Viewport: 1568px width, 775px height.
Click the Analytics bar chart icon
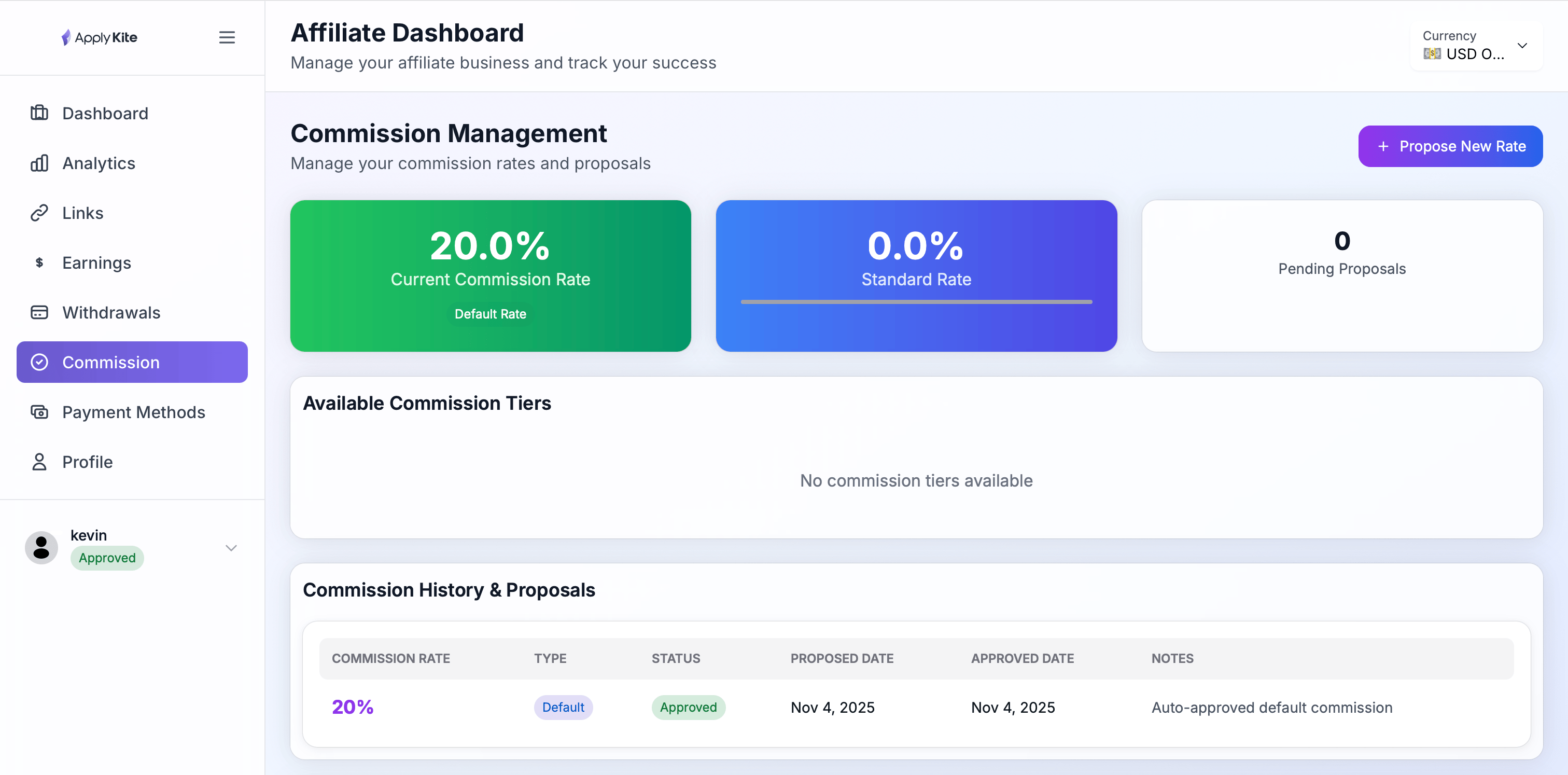pos(39,163)
